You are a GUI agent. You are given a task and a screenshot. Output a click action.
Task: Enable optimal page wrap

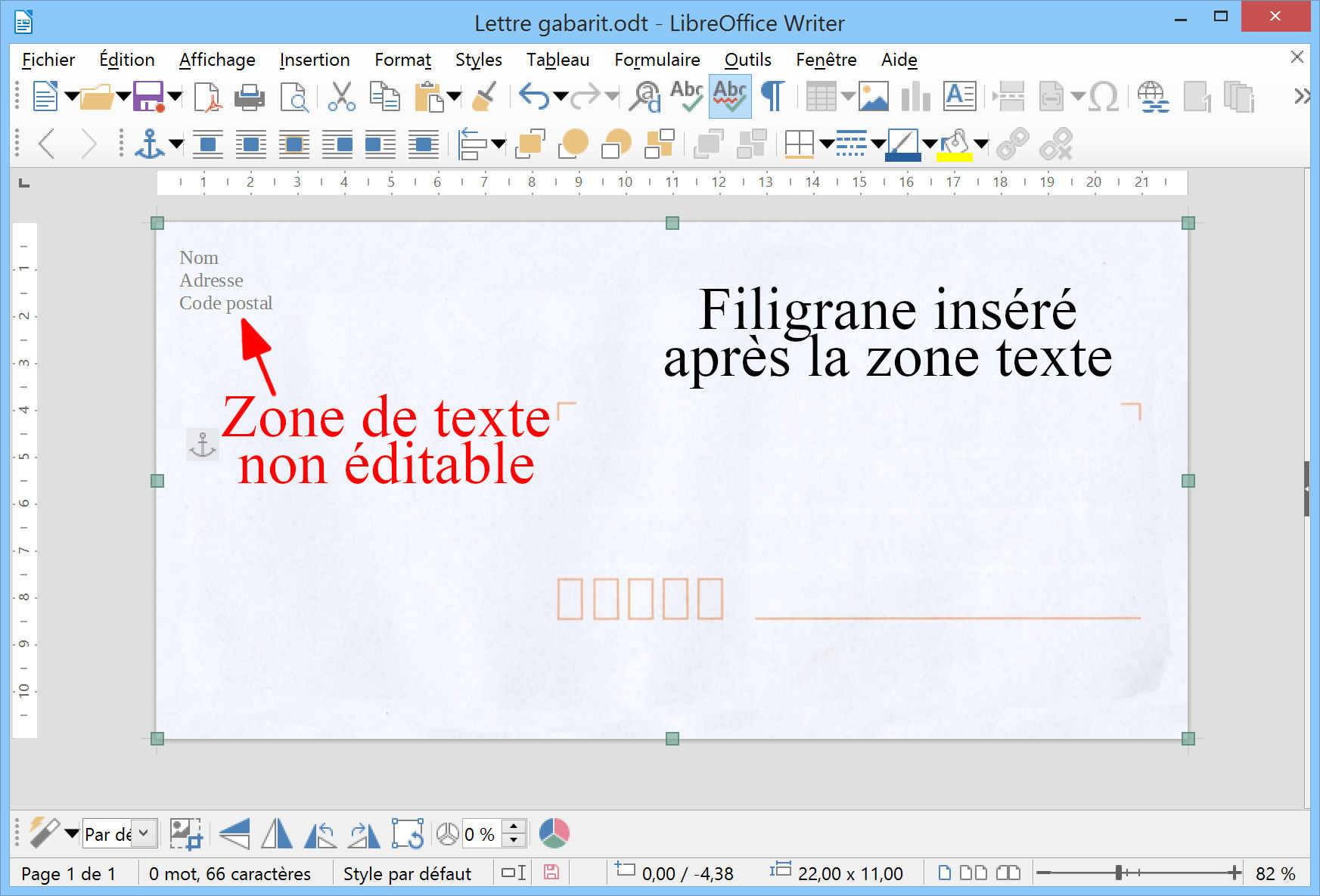click(294, 144)
